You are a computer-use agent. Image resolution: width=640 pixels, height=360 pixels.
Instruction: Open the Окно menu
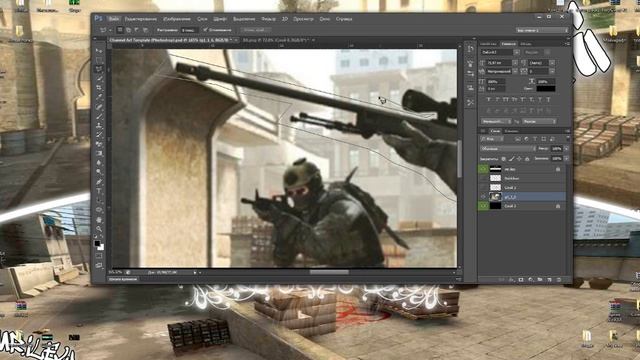click(x=324, y=19)
